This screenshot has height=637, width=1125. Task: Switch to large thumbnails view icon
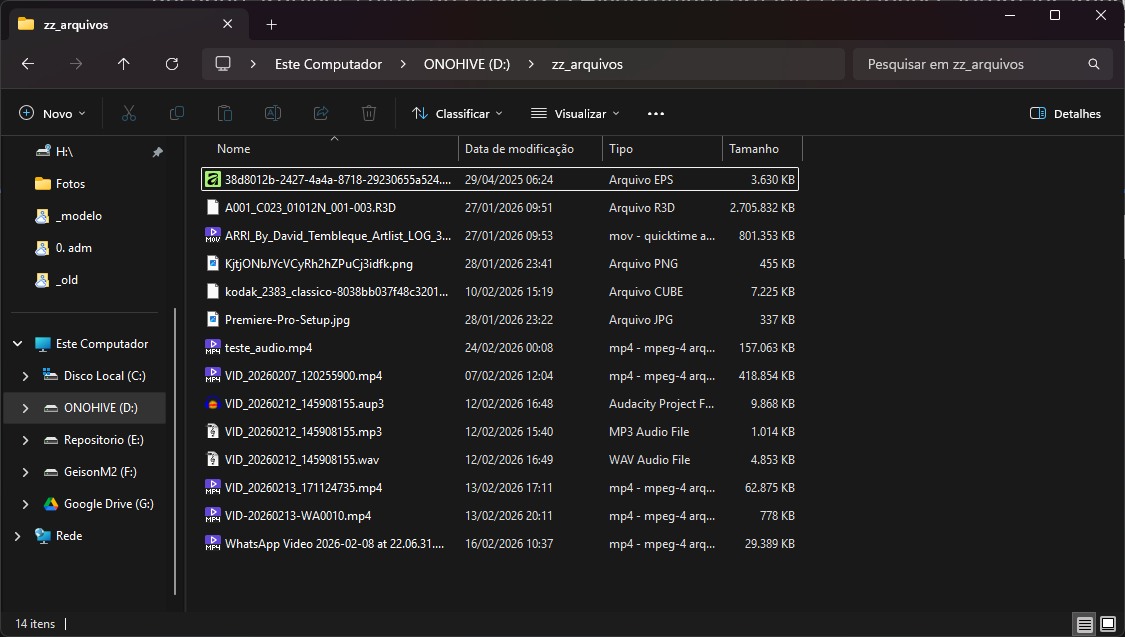click(x=1107, y=624)
